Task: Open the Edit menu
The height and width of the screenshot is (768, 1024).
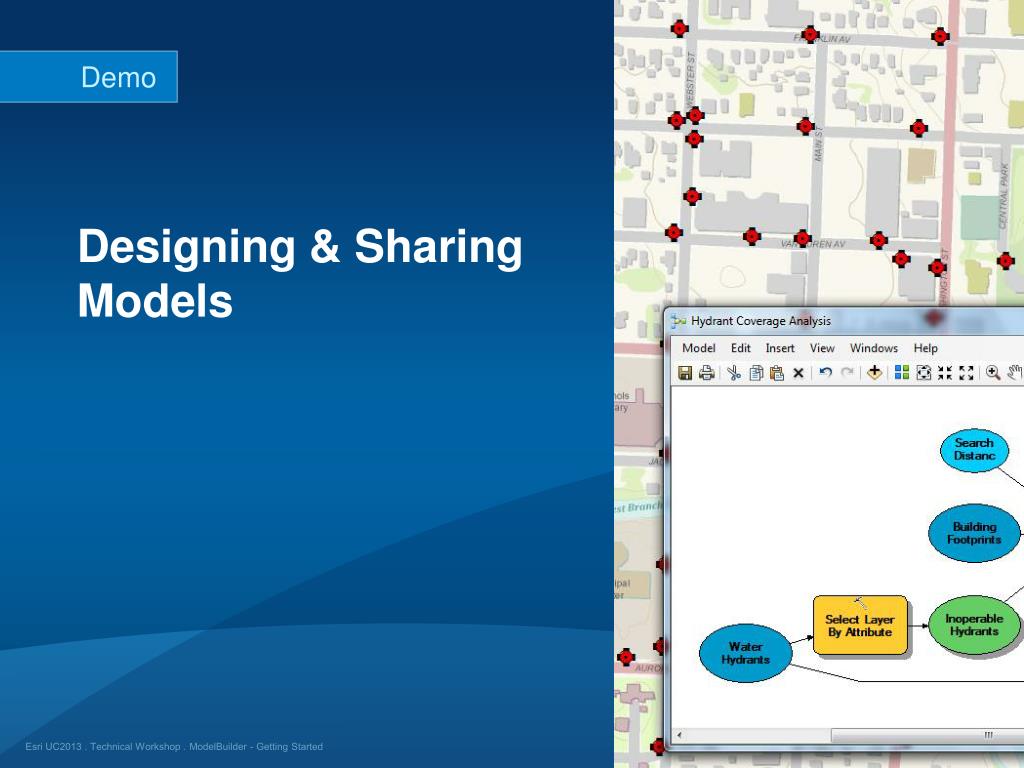Action: click(x=741, y=348)
